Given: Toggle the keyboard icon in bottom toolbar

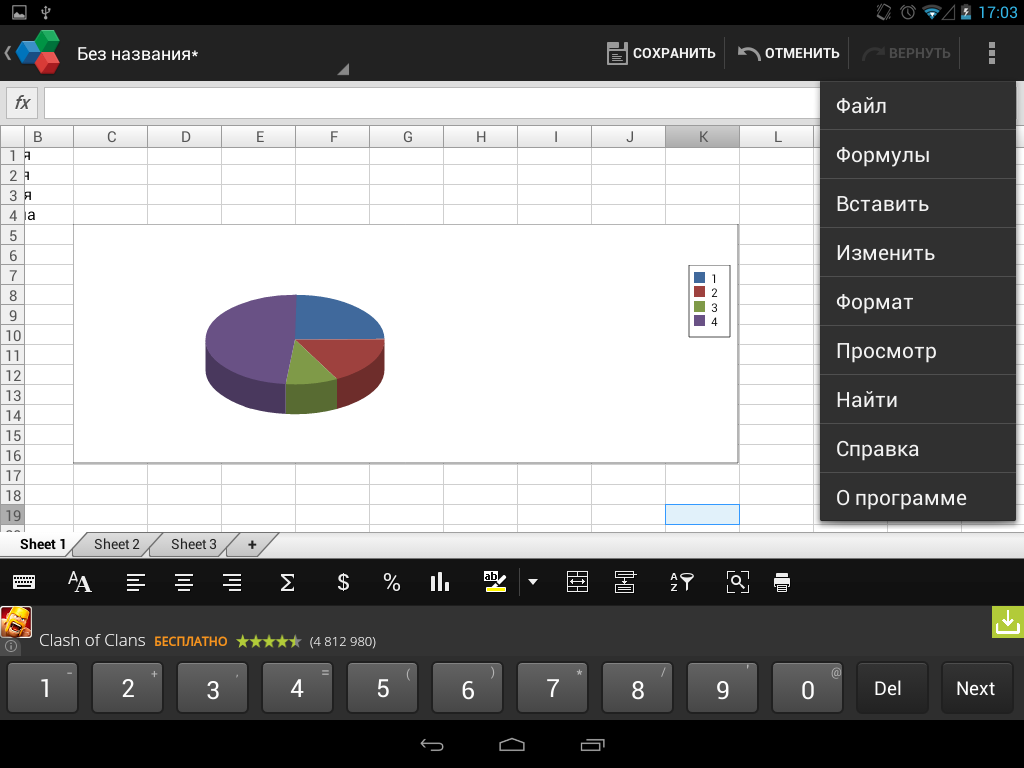Looking at the screenshot, I should pyautogui.click(x=24, y=582).
